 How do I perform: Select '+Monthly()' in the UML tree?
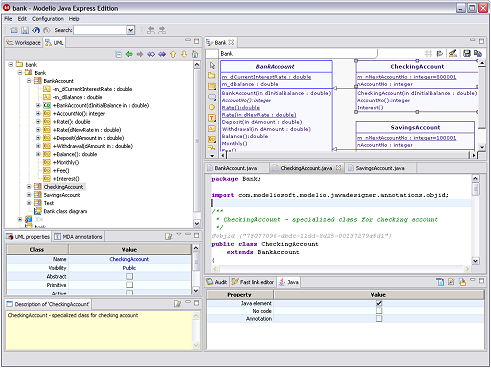click(66, 162)
